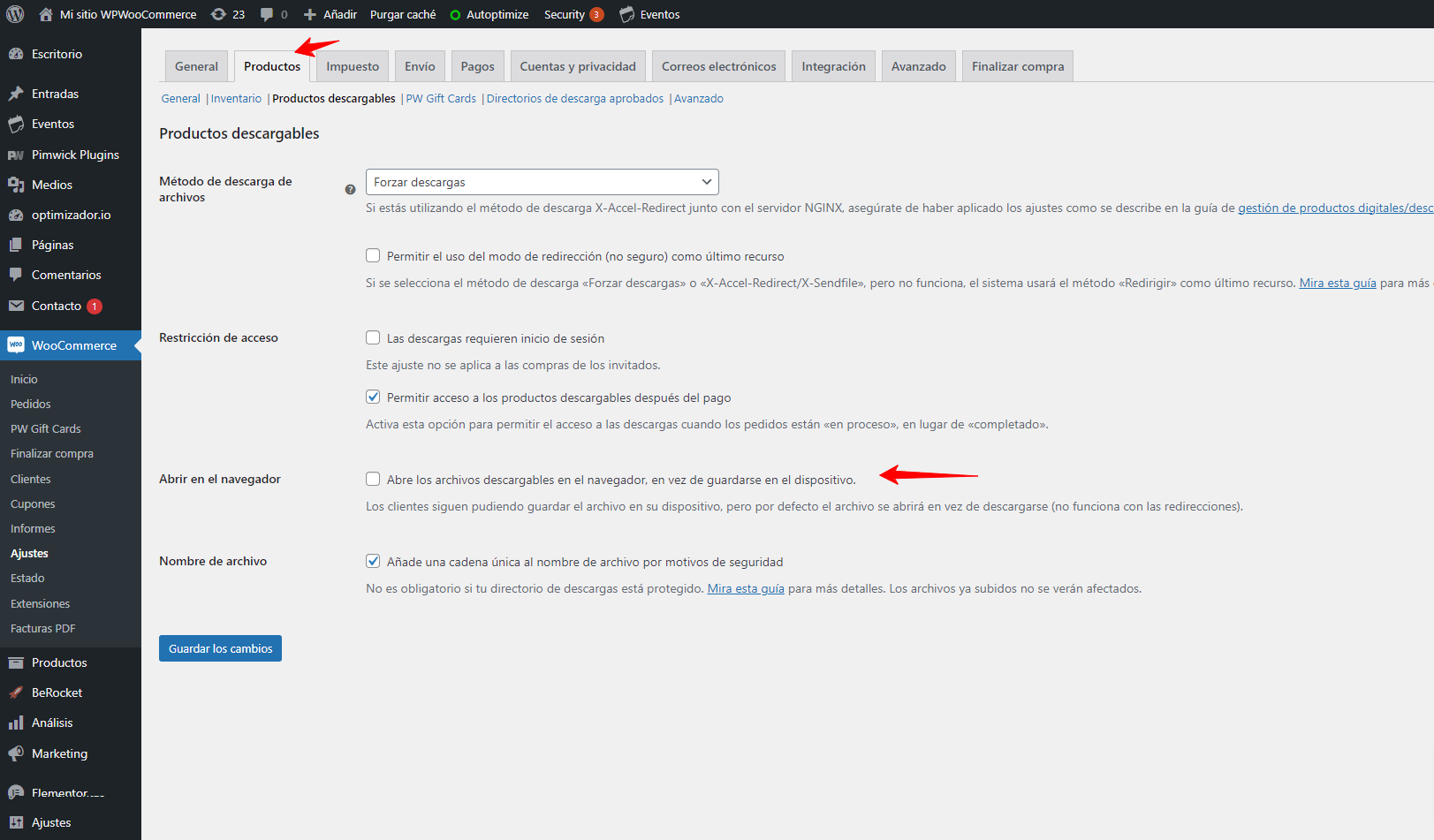Open PW Gift Cards in WooCommerce submenu

click(x=46, y=428)
